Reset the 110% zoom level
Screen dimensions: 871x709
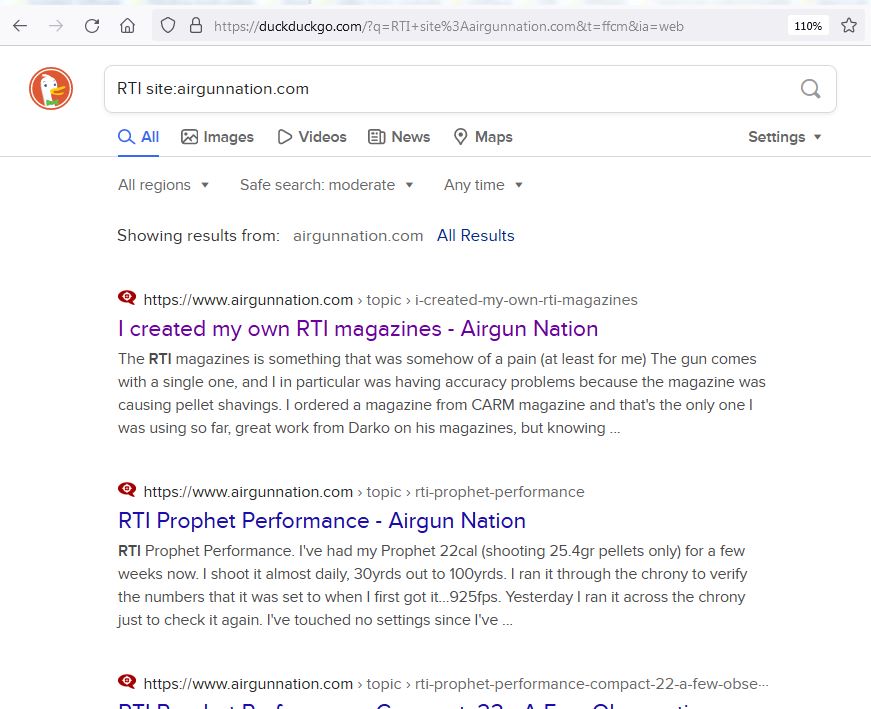tap(808, 26)
